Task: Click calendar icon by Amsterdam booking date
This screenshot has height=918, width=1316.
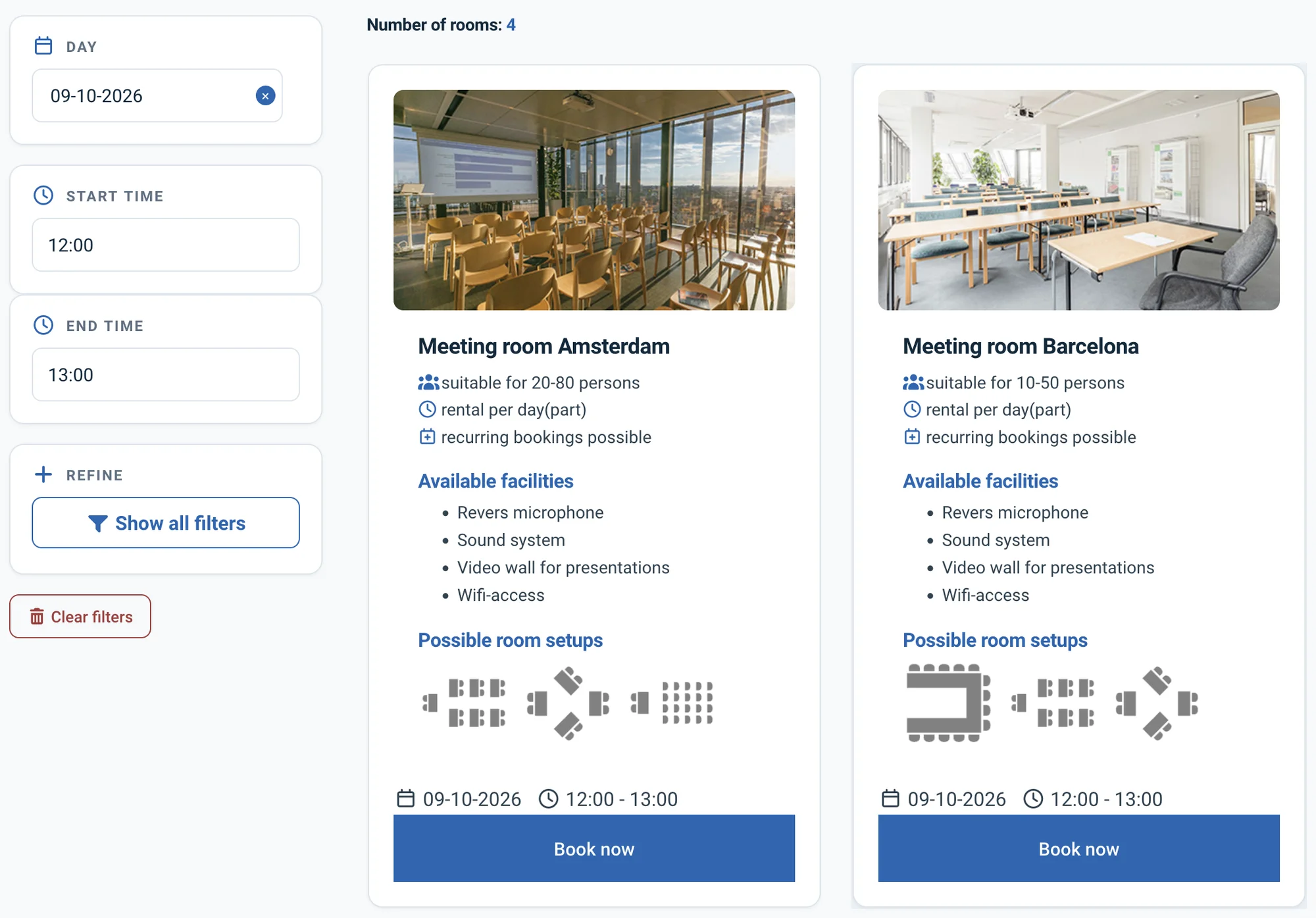Action: point(406,798)
